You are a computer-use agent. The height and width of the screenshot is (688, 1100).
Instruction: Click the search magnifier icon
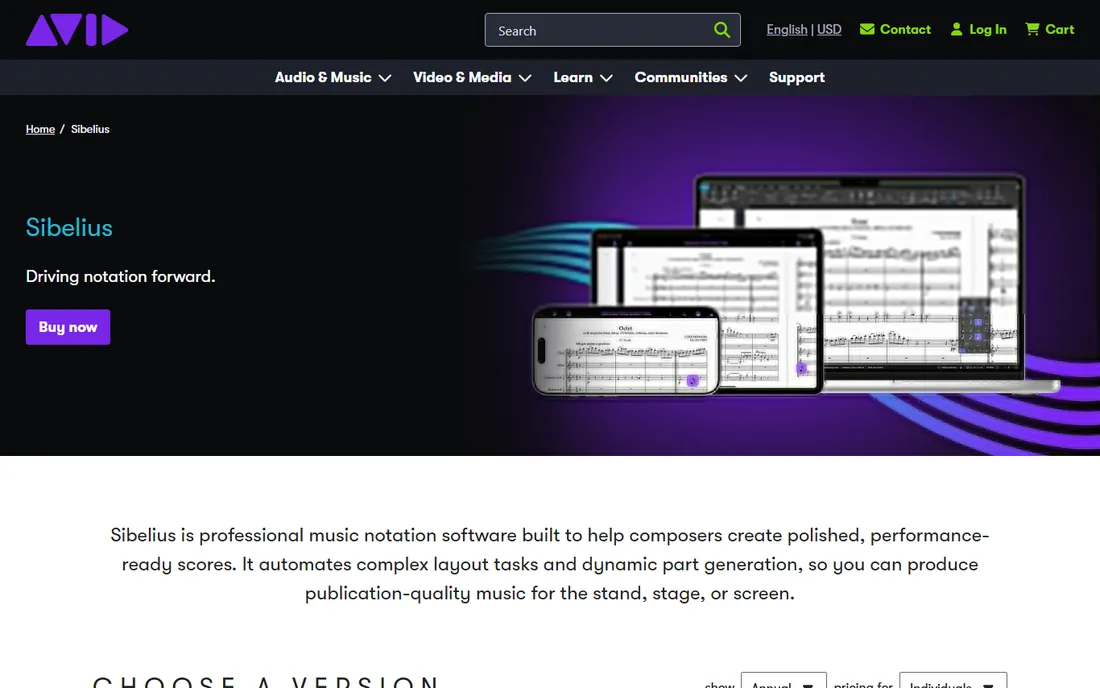coord(722,30)
